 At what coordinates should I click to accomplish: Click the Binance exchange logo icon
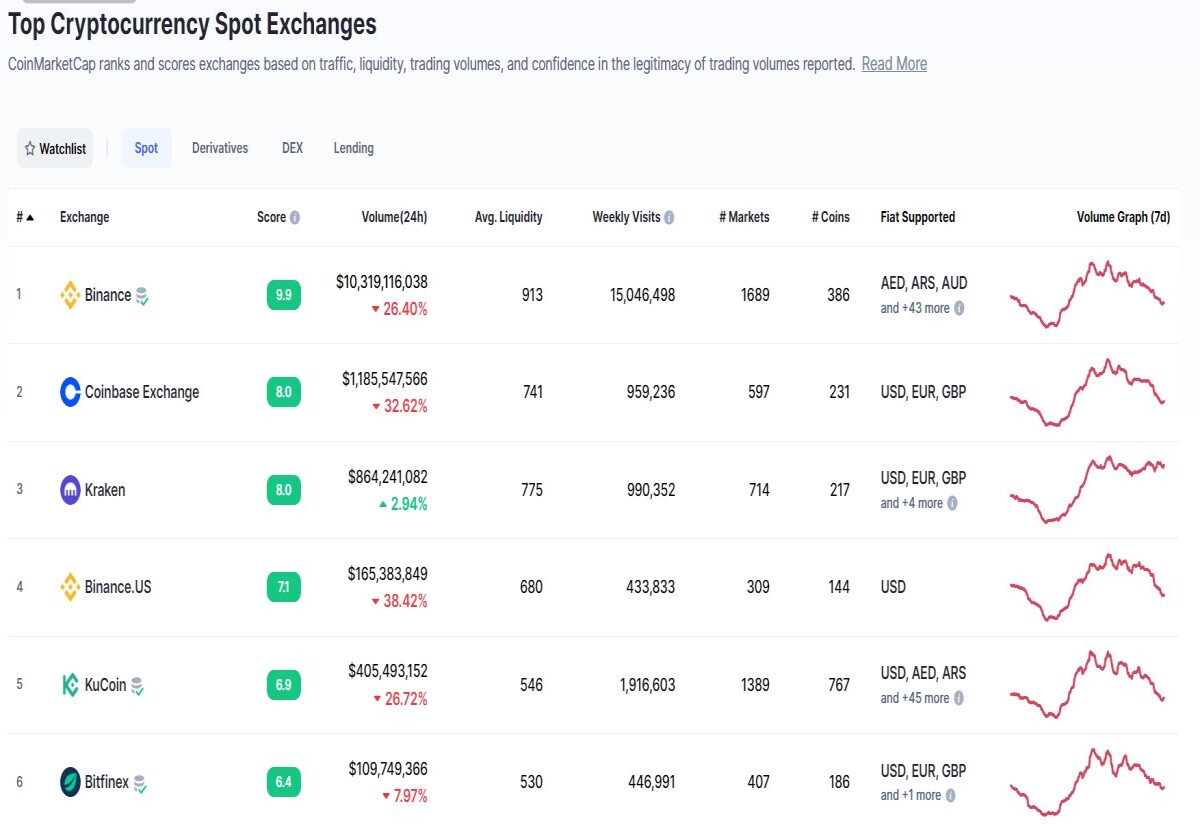point(70,295)
